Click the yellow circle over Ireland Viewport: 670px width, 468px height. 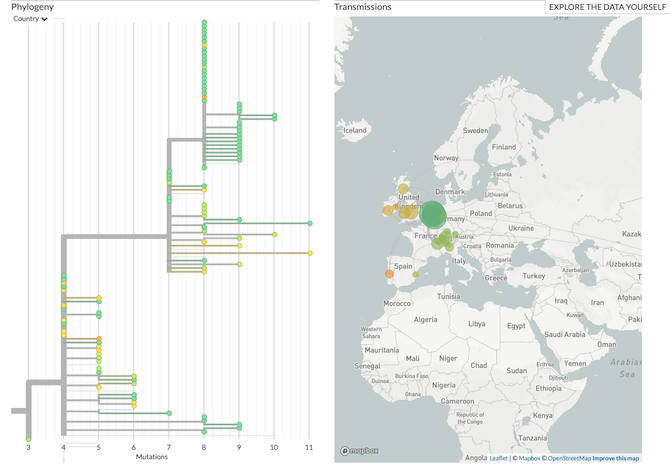coord(388,210)
